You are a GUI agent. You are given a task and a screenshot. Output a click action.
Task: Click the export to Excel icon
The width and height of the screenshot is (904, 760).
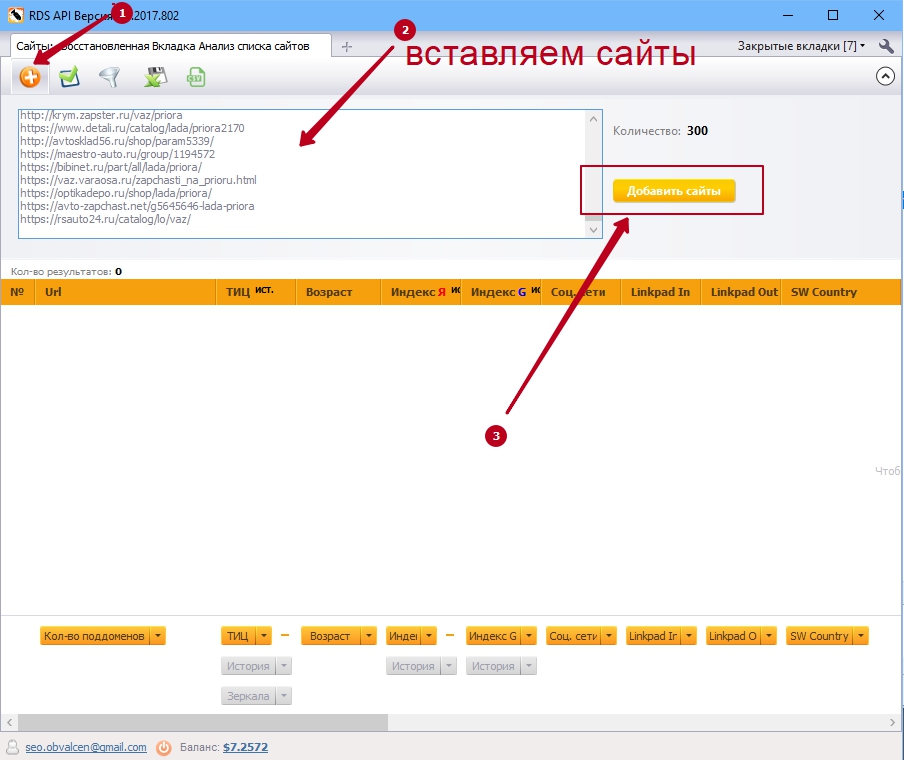click(155, 77)
